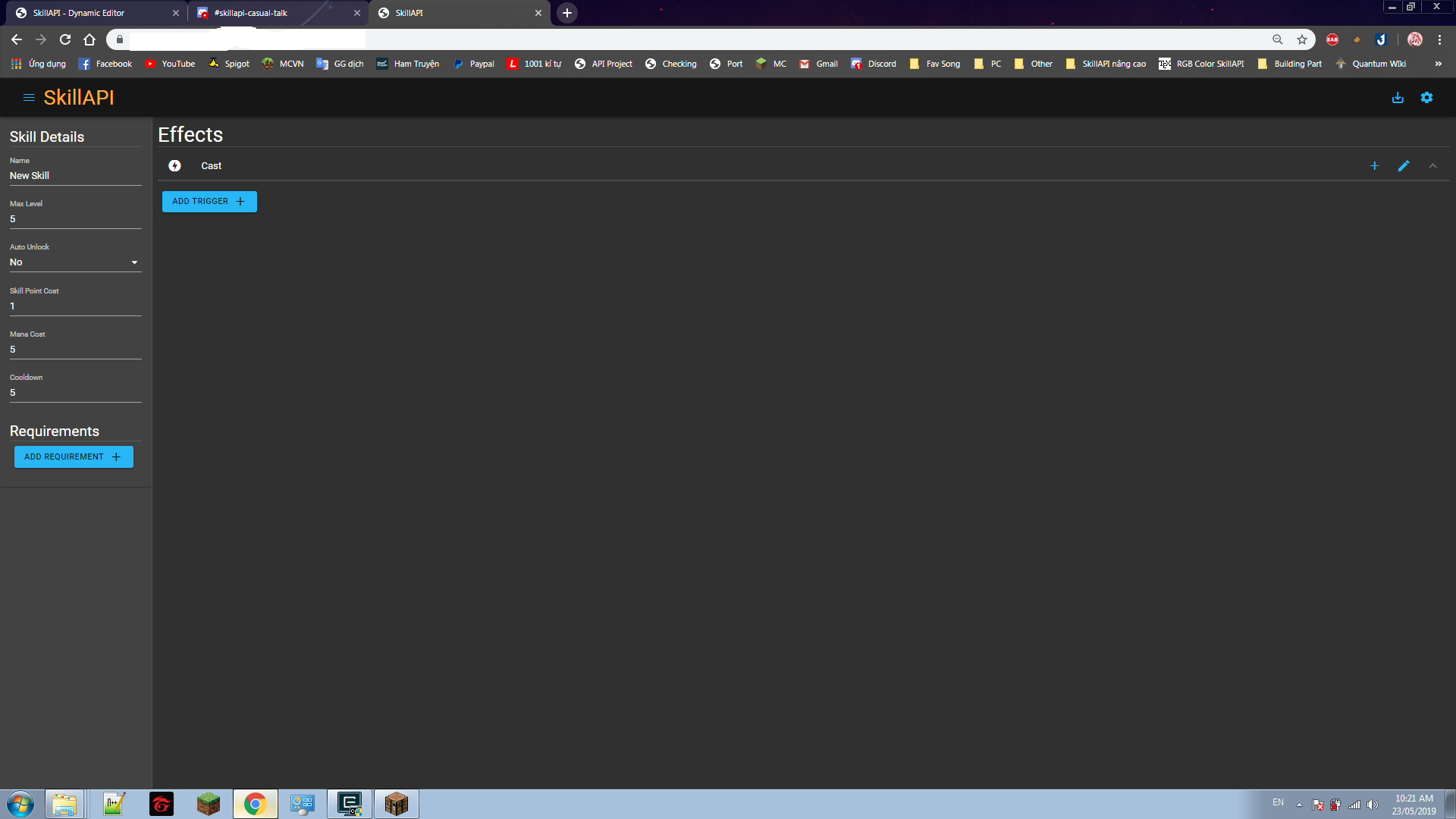Click the volume icon in system tray
This screenshot has height=819, width=1456.
1372,805
